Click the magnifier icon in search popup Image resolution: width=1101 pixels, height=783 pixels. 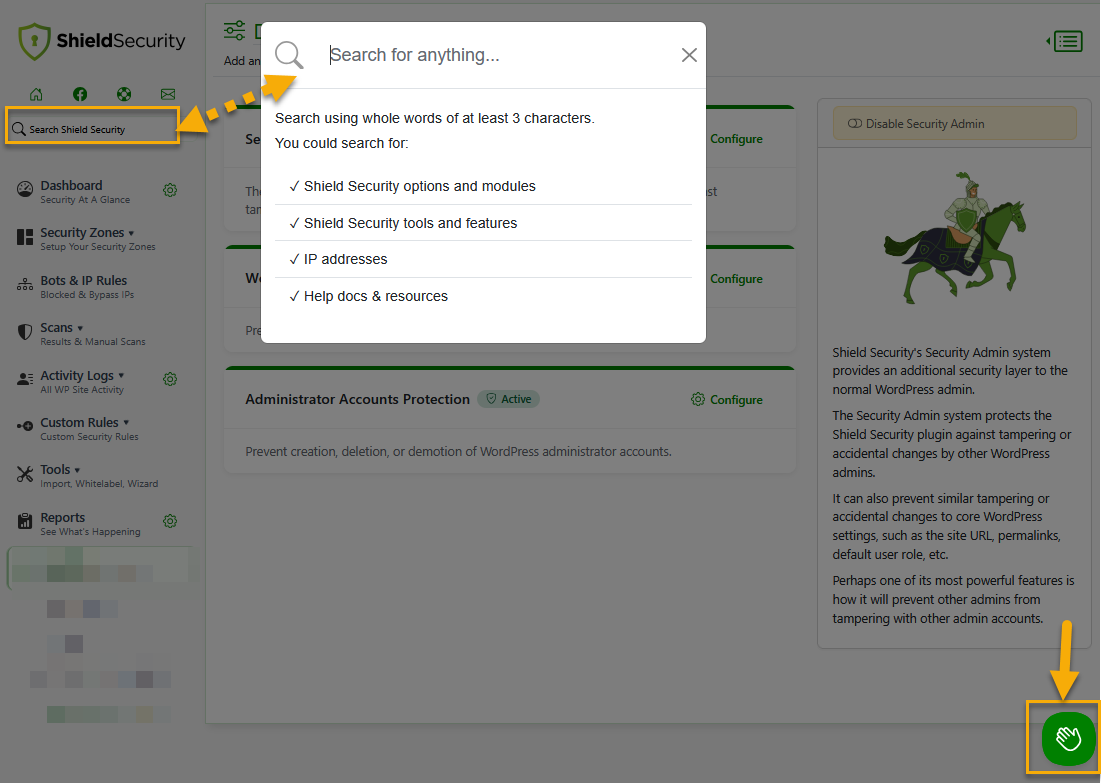coord(289,55)
